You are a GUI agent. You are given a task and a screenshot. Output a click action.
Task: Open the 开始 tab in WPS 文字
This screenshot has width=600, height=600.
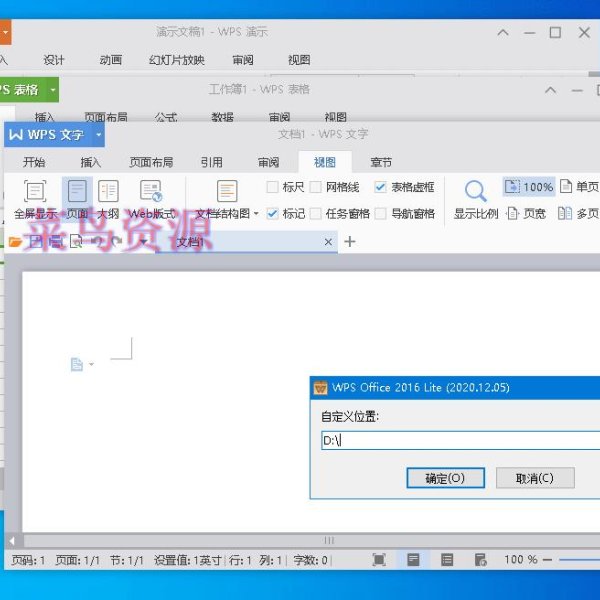point(34,162)
